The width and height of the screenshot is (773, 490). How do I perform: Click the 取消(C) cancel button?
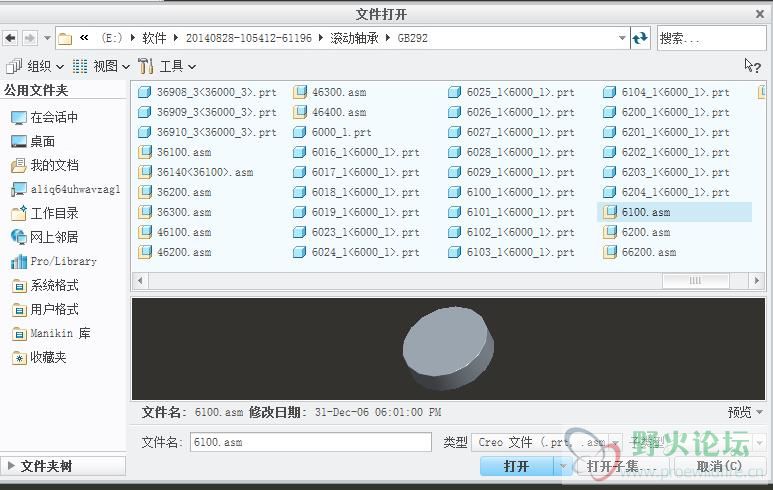718,466
